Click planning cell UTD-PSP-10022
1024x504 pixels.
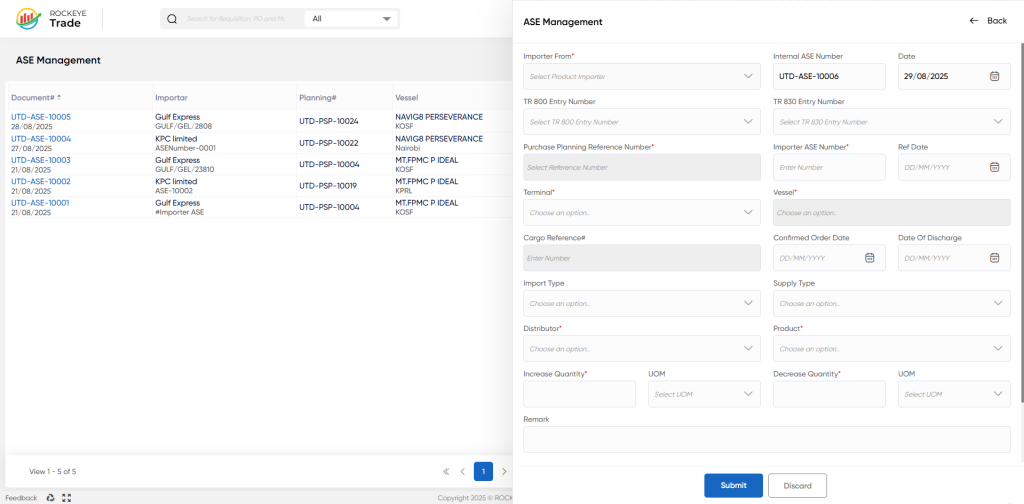pyautogui.click(x=328, y=143)
